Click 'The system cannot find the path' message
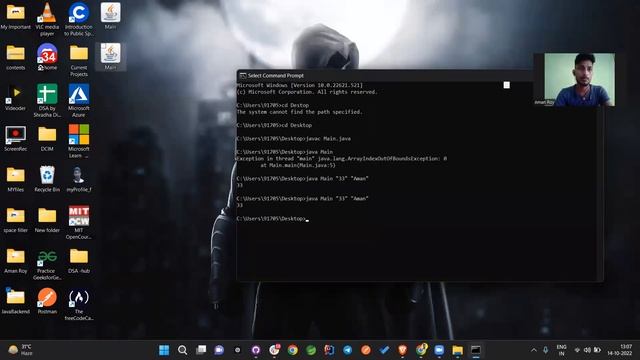Image resolution: width=640 pixels, height=360 pixels. pyautogui.click(x=299, y=112)
